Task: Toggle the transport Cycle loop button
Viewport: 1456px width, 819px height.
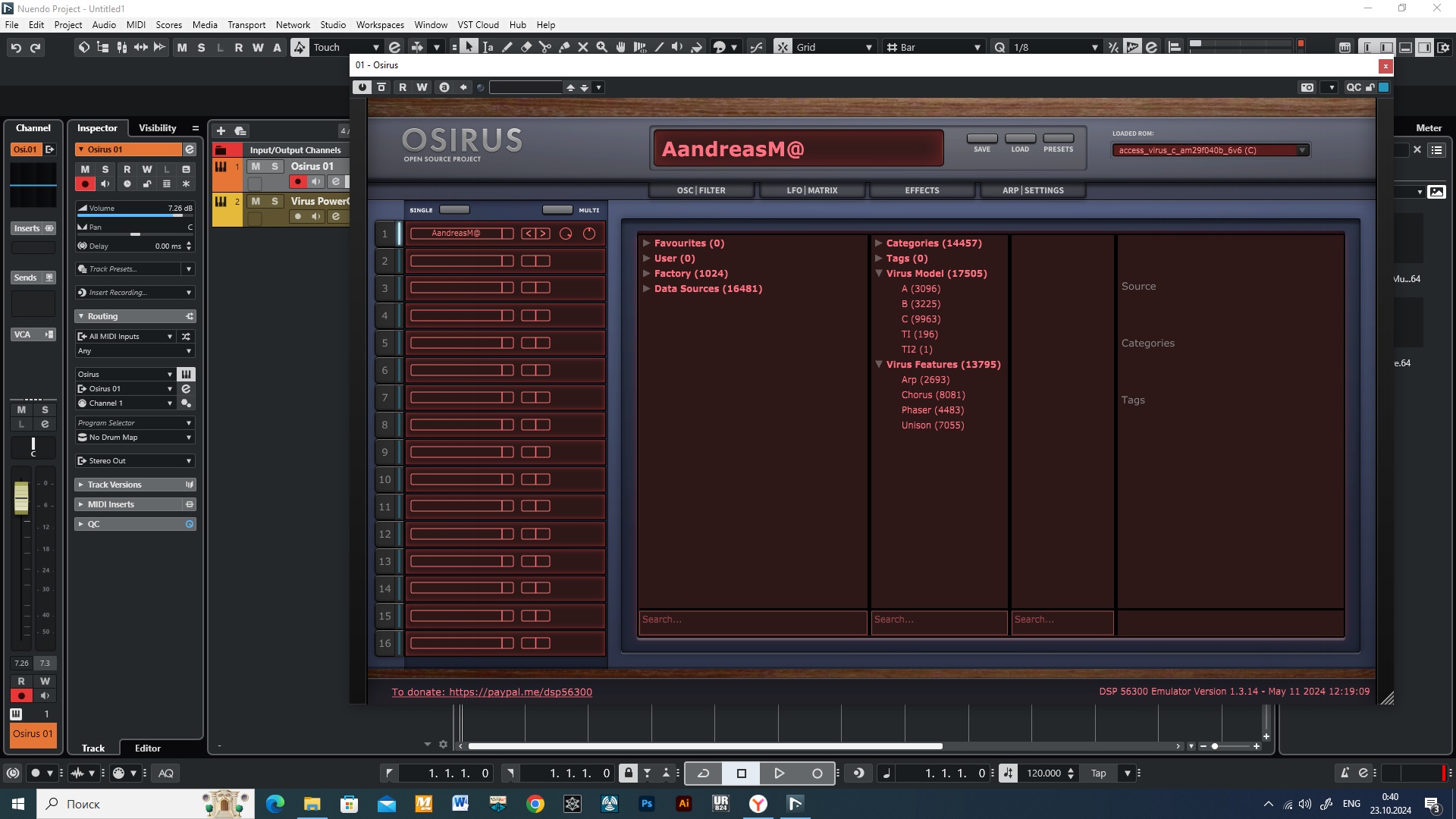Action: coord(703,773)
